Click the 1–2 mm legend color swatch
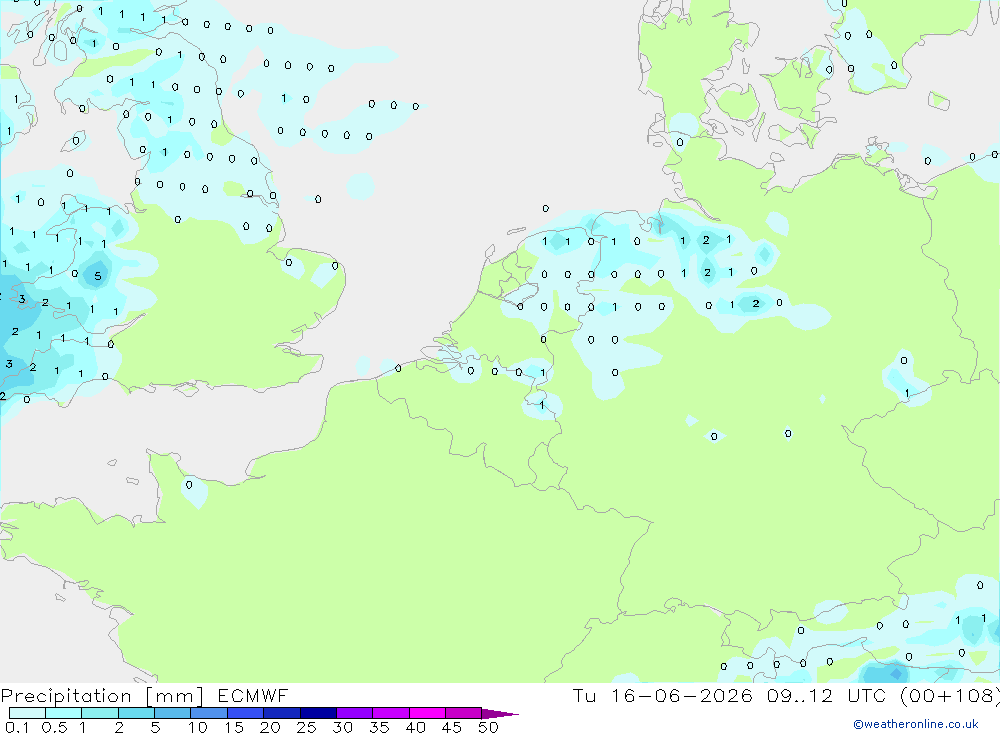Image resolution: width=1000 pixels, height=733 pixels. pos(100,713)
